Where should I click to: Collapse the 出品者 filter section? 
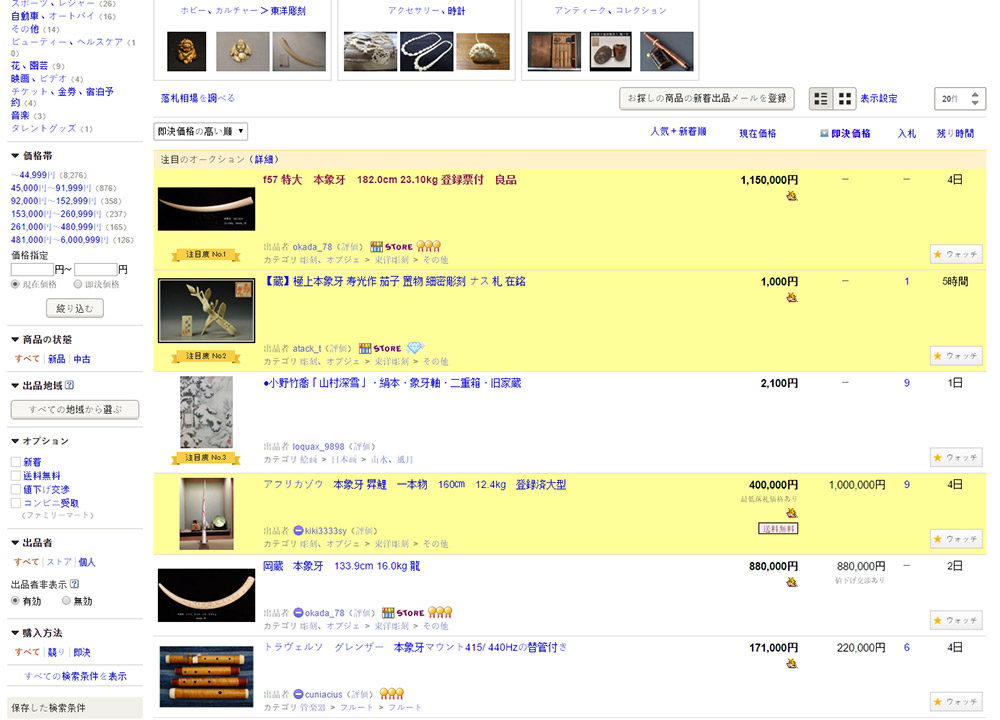15,543
